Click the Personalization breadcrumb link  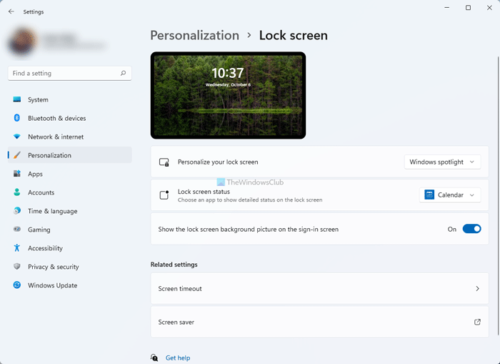tap(195, 35)
